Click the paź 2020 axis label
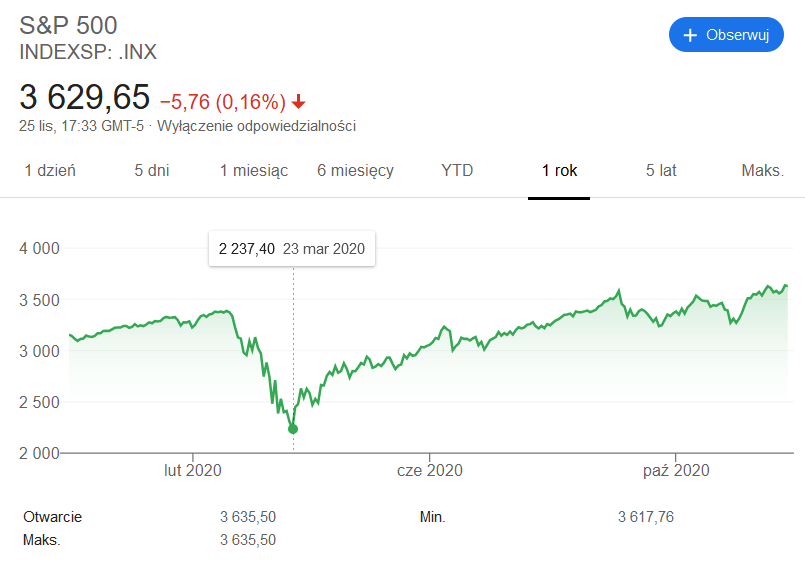This screenshot has height=561, width=805. click(676, 470)
